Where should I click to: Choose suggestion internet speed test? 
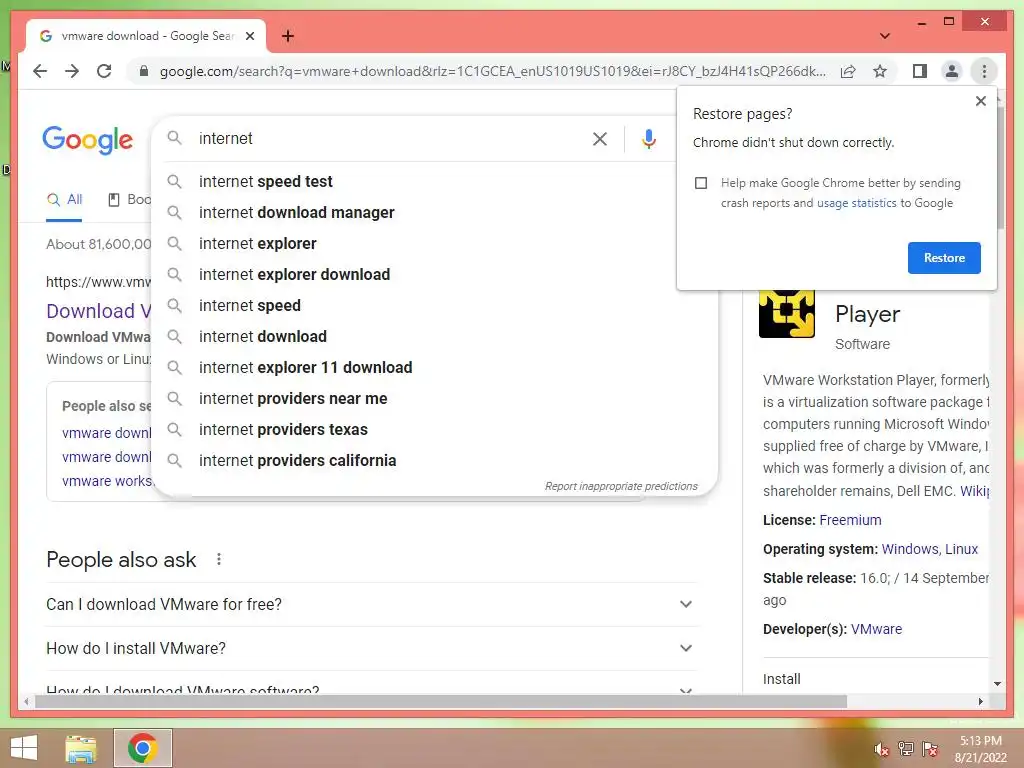click(434, 182)
